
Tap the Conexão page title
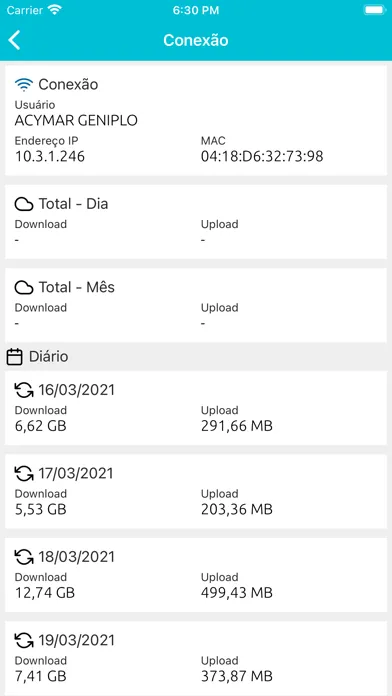click(x=196, y=40)
